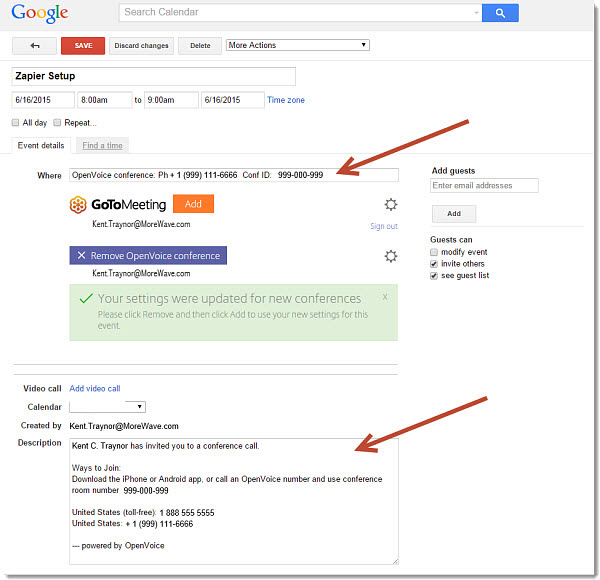Uncheck guests can invite others
600x580 pixels.
(x=435, y=264)
